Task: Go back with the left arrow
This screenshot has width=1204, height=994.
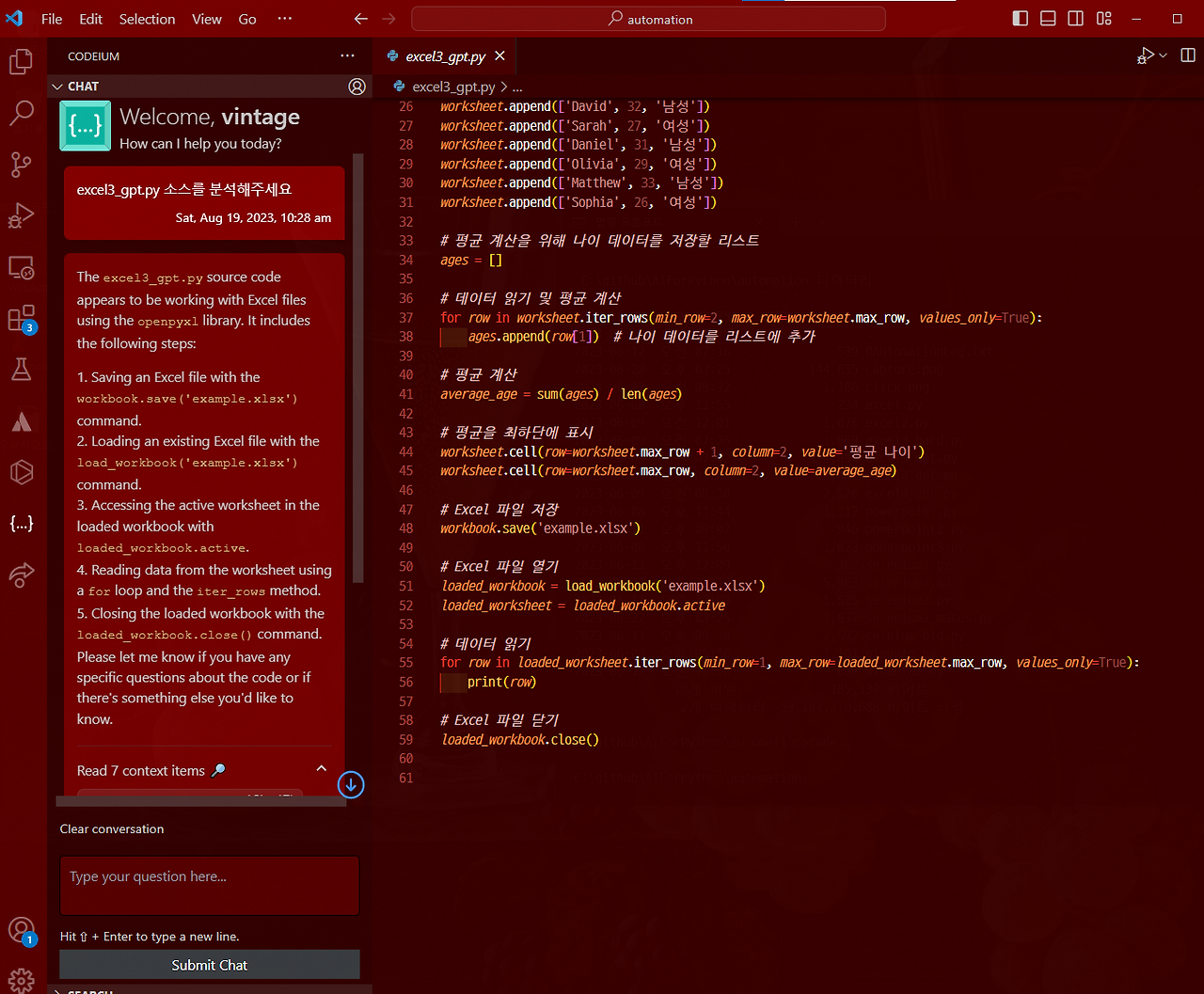Action: click(x=360, y=19)
